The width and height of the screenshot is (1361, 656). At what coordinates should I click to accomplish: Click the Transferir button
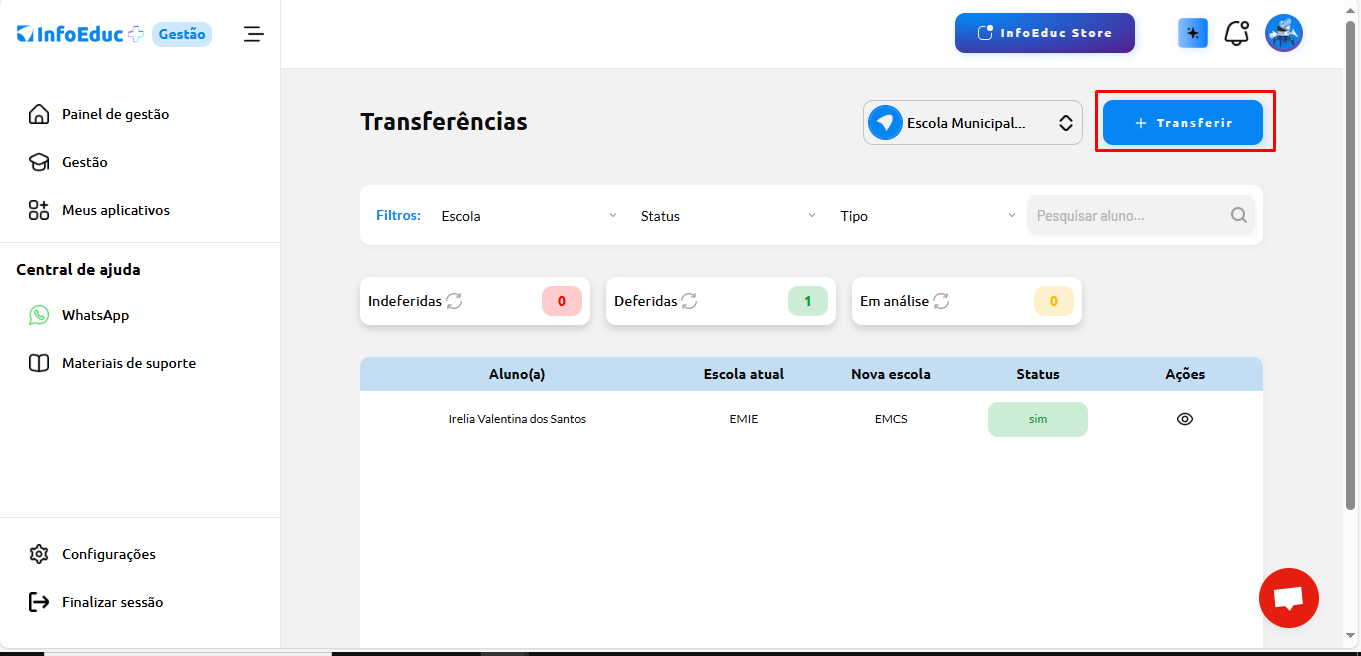click(1183, 123)
